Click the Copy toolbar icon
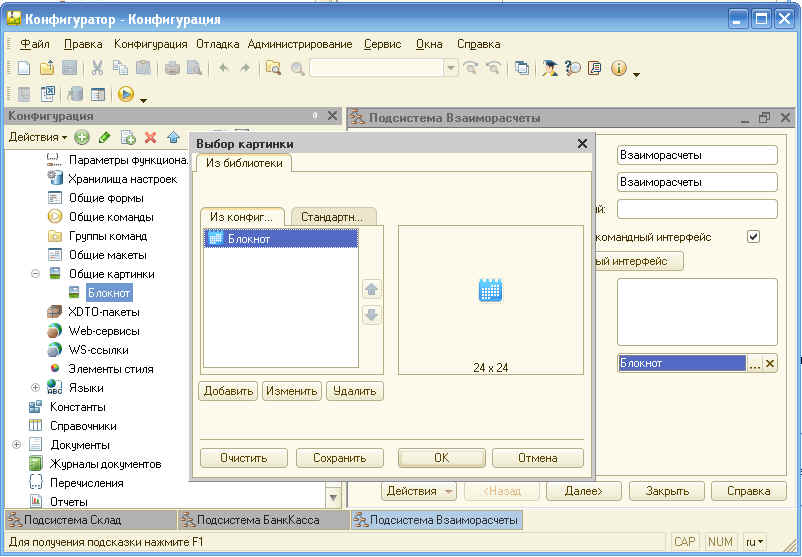This screenshot has width=802, height=557. (120, 68)
